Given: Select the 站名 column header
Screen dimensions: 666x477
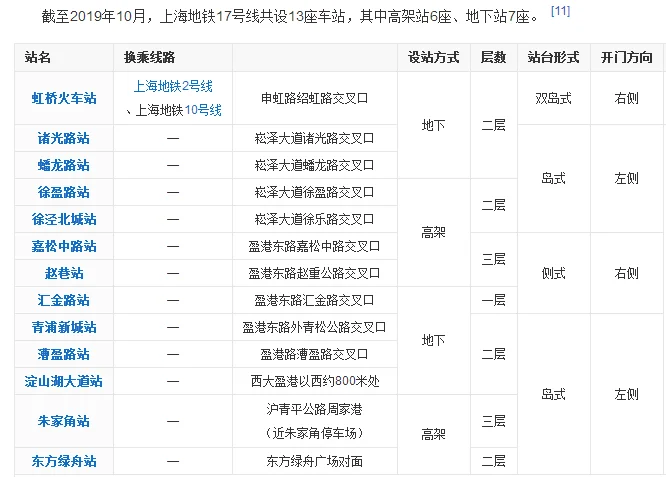Looking at the screenshot, I should coord(64,57).
